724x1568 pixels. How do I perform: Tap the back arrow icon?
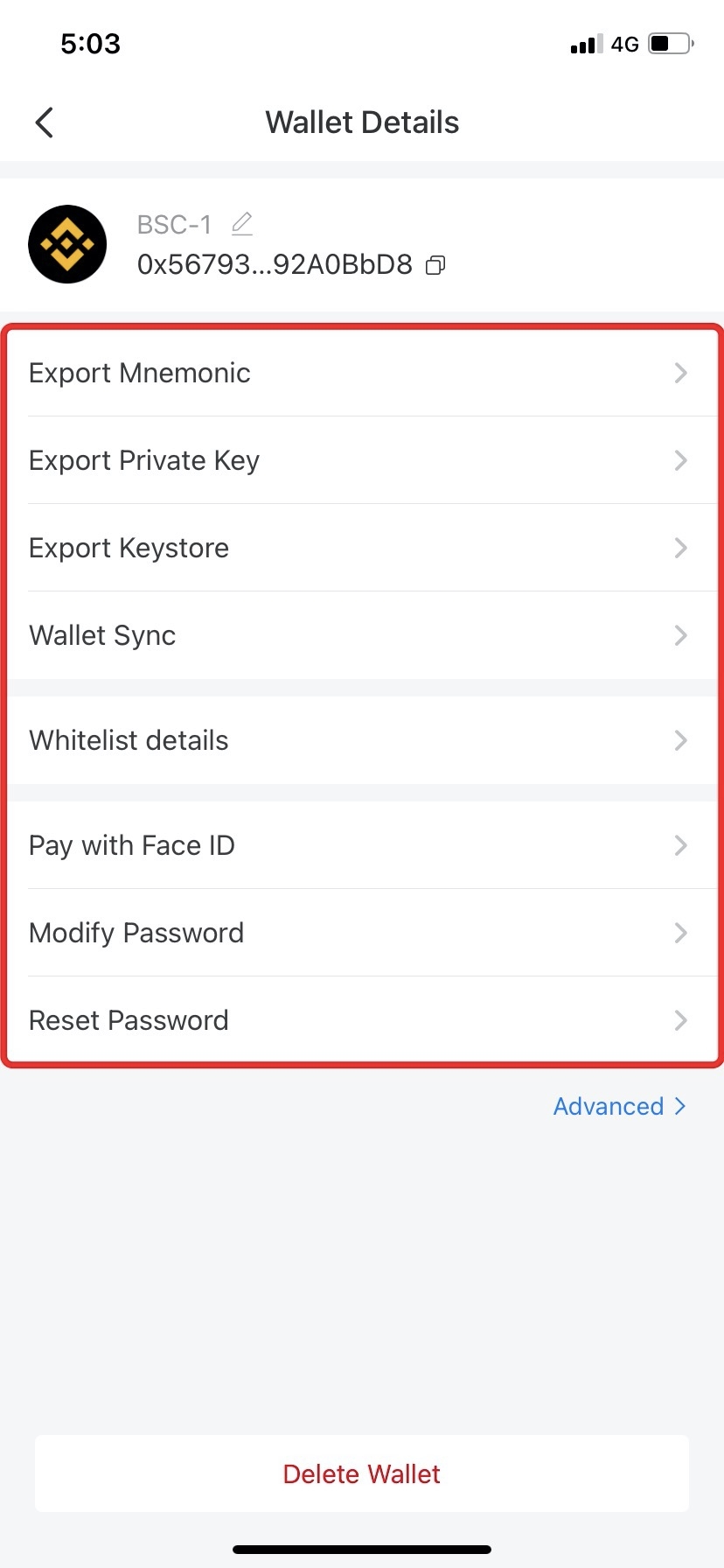45,122
